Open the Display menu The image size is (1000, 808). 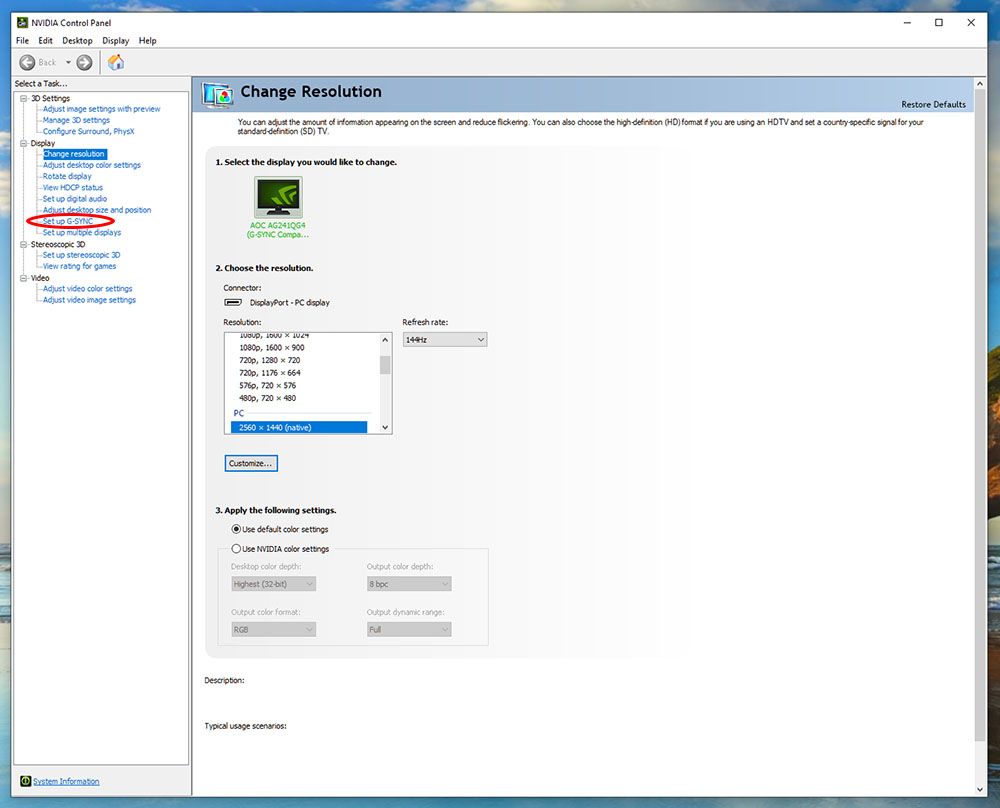[115, 40]
